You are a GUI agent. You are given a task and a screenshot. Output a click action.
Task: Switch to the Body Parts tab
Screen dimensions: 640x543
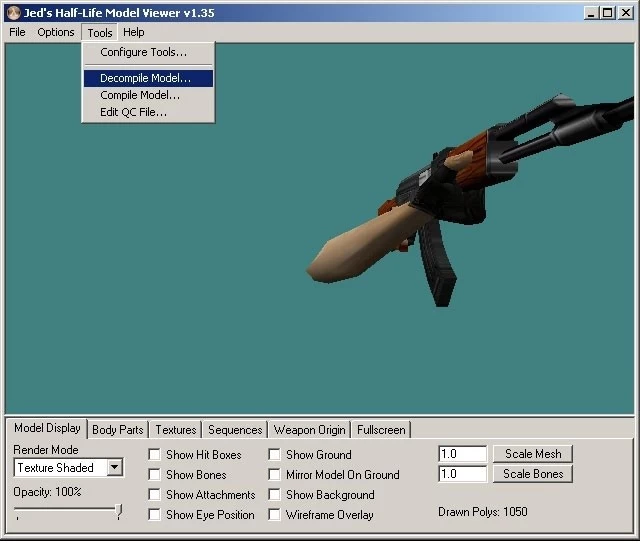pos(118,430)
